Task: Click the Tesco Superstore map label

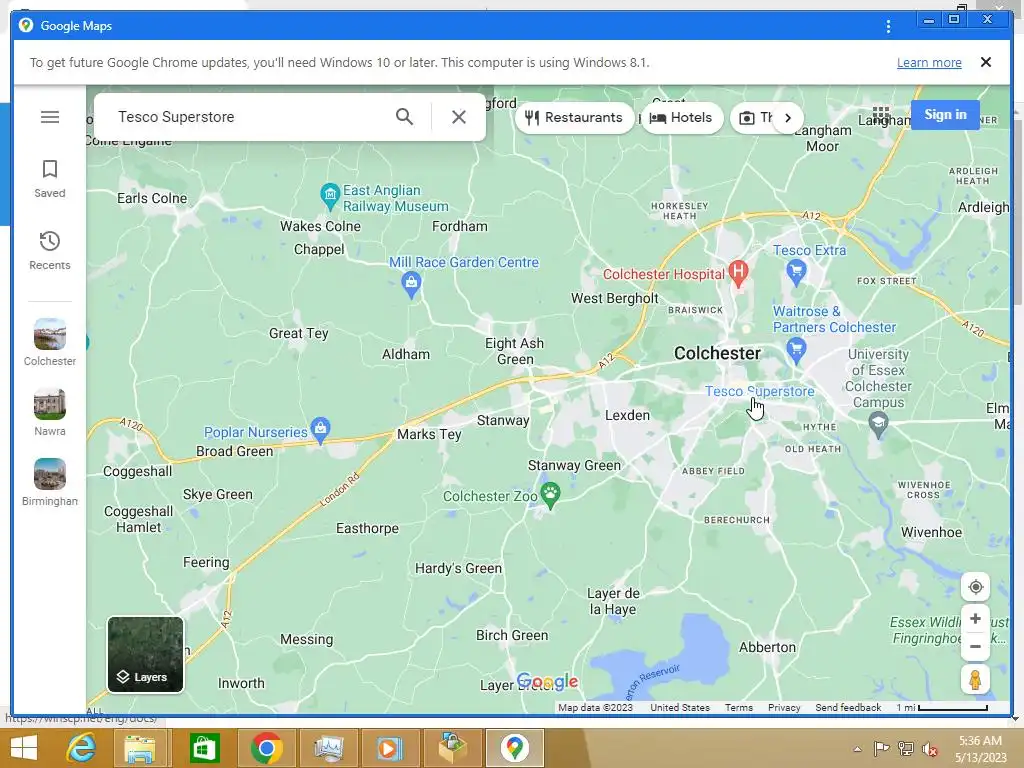Action: click(x=760, y=391)
